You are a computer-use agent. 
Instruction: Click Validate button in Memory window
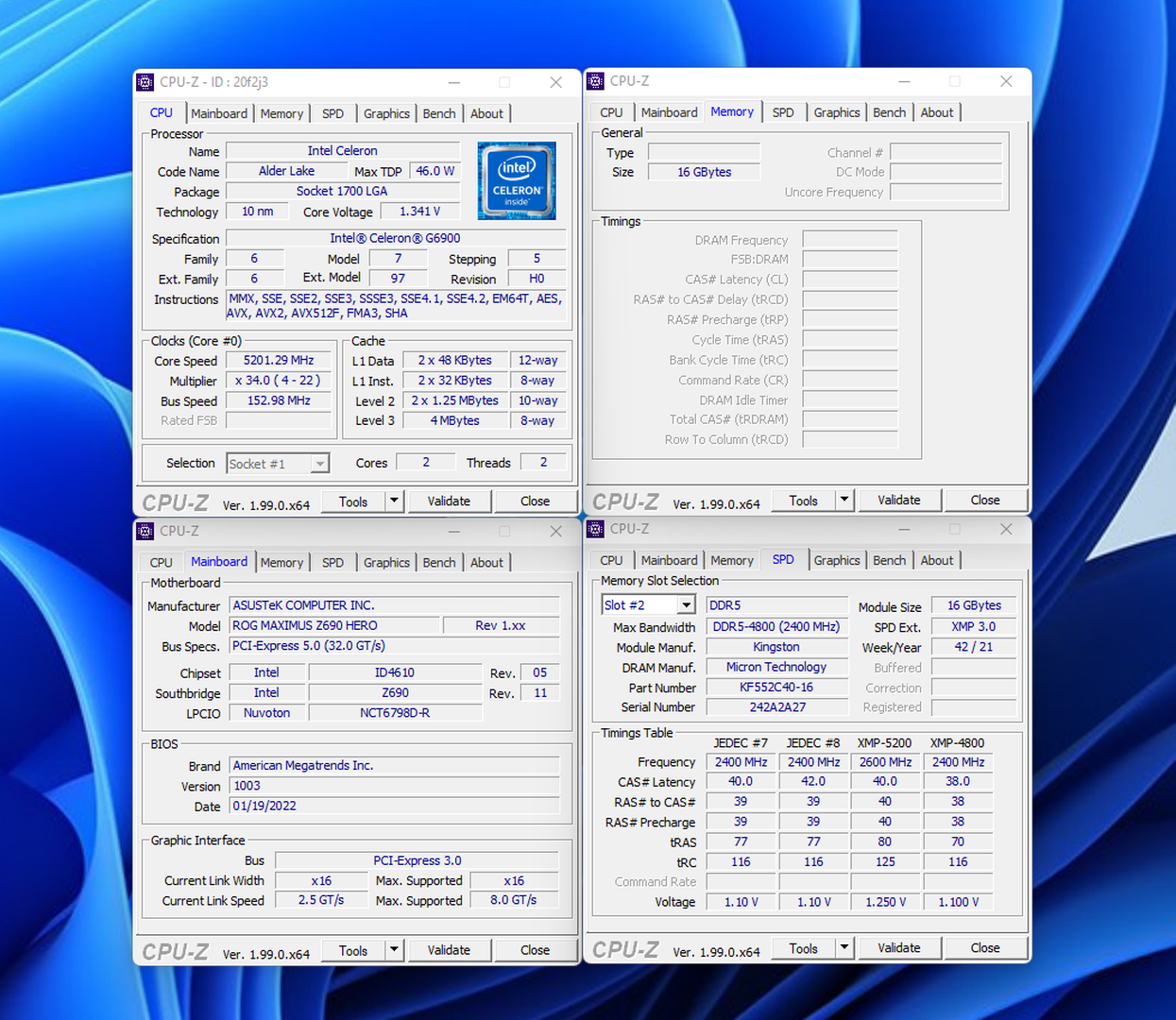click(899, 500)
